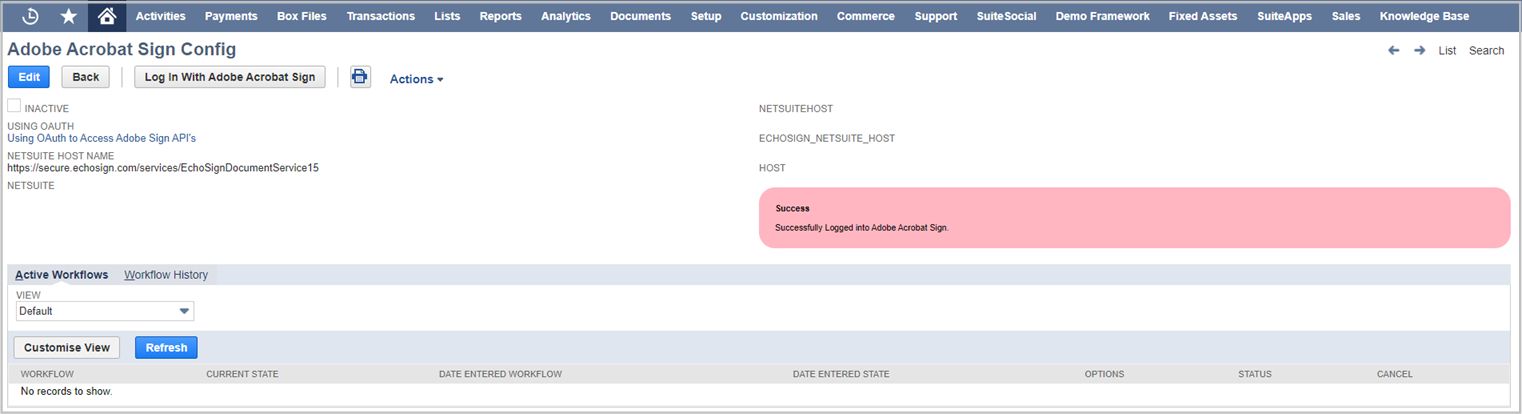
Task: Open the Reports menu
Action: pyautogui.click(x=500, y=16)
